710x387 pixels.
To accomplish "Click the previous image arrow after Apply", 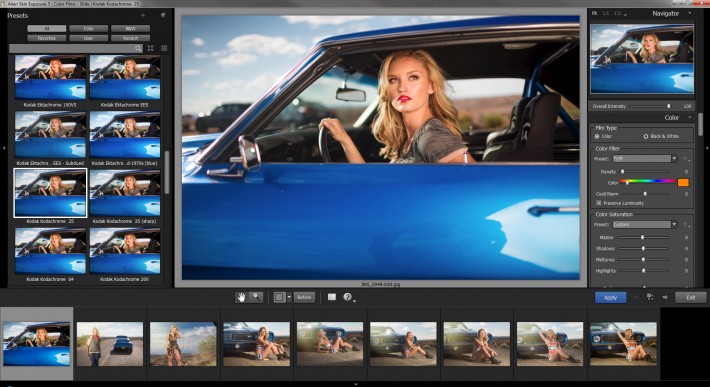I will tap(636, 297).
